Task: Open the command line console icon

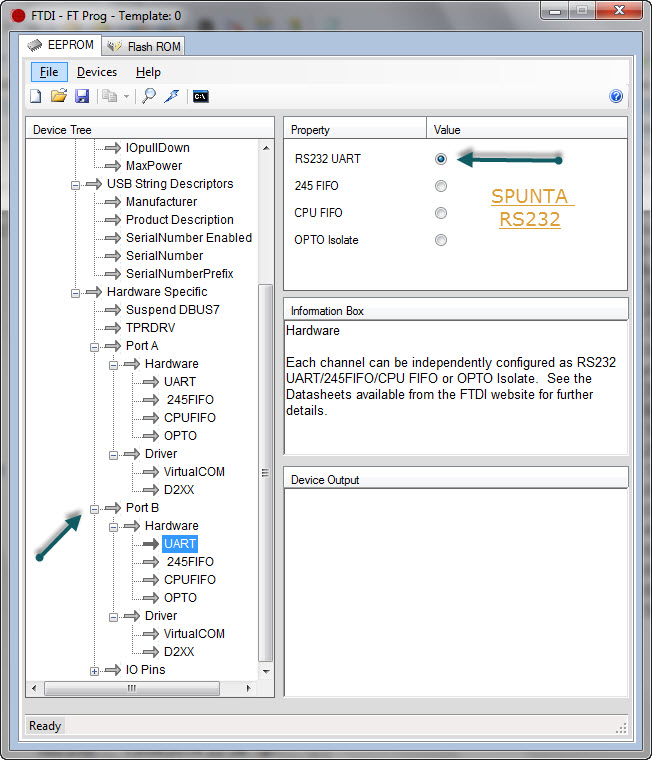Action: [201, 96]
